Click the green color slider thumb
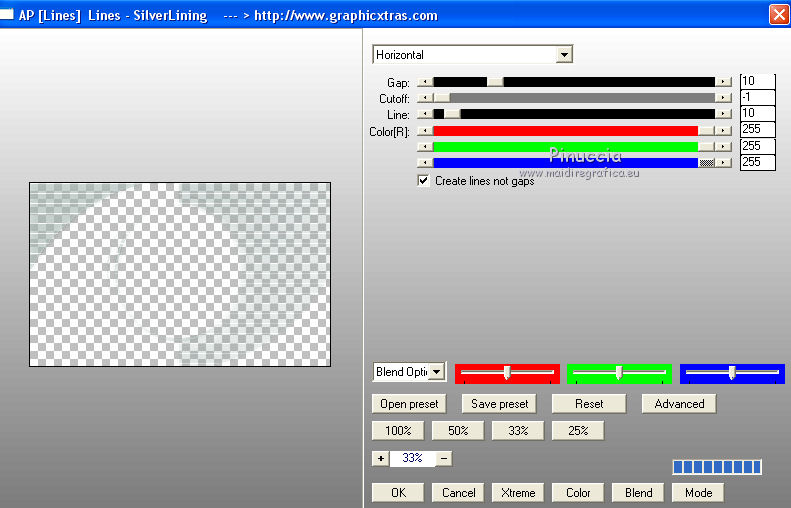 [707, 147]
